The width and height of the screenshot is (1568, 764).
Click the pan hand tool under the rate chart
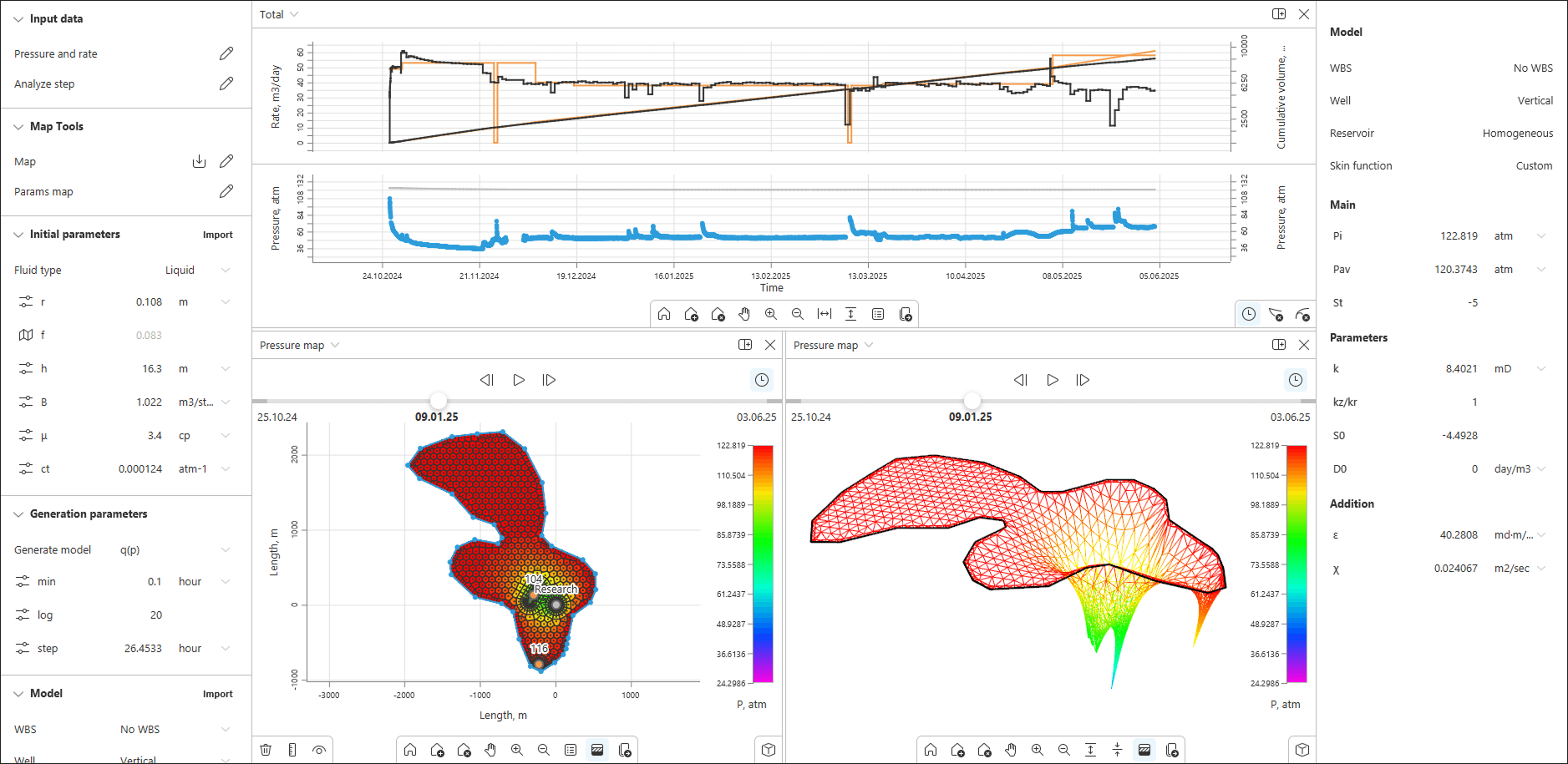tap(744, 314)
